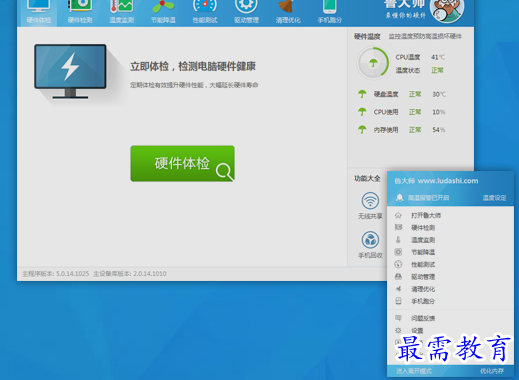Image resolution: width=519 pixels, height=380 pixels.
Task: Click the 硬件温度 panel heading
Action: tap(367, 37)
